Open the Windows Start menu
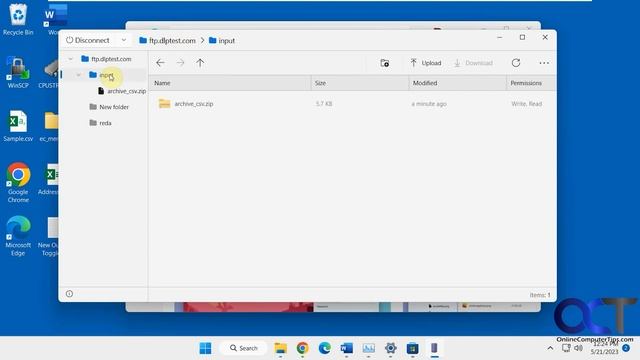 pyautogui.click(x=205, y=348)
